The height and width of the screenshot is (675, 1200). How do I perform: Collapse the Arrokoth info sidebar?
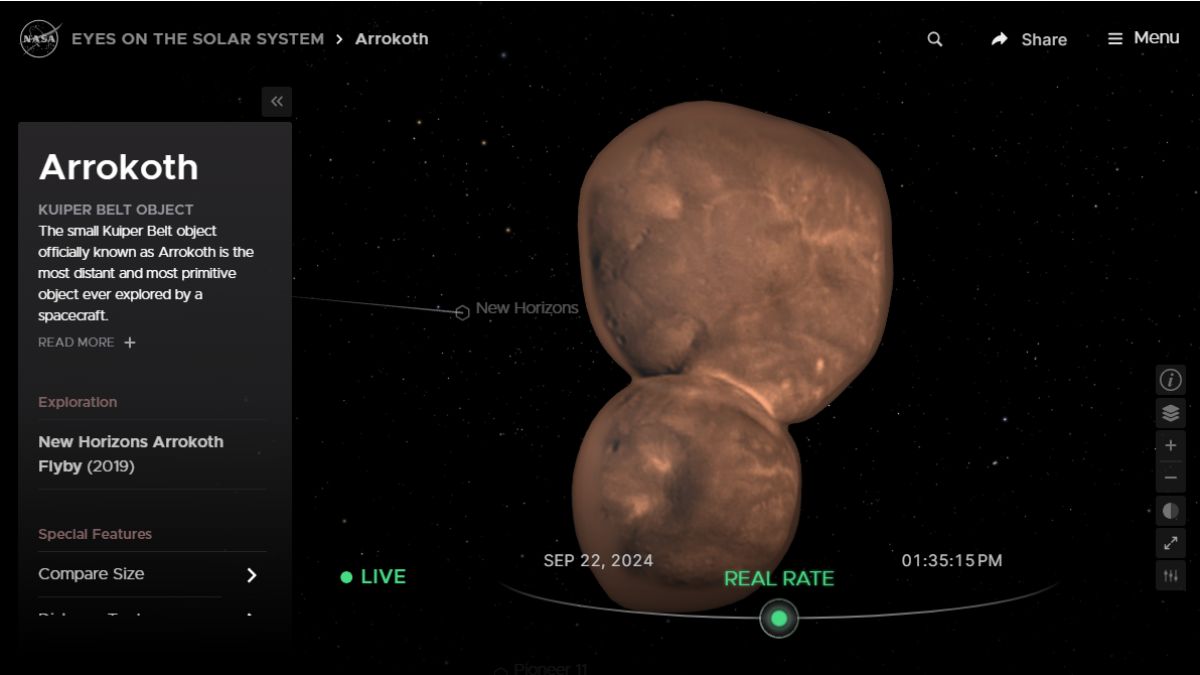coord(276,101)
